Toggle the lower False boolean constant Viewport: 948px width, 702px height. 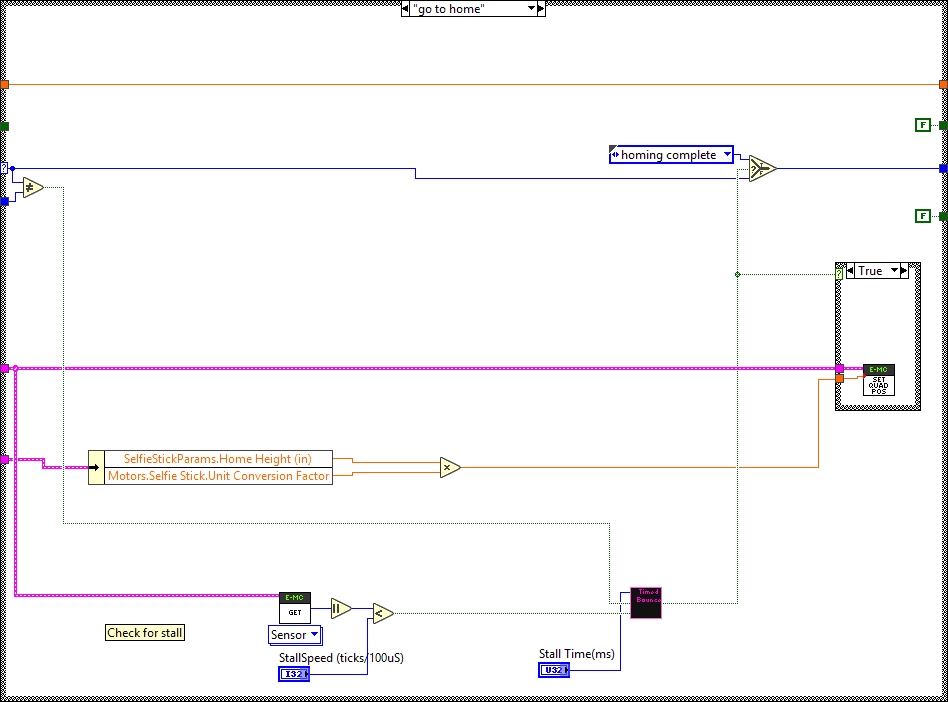click(923, 216)
